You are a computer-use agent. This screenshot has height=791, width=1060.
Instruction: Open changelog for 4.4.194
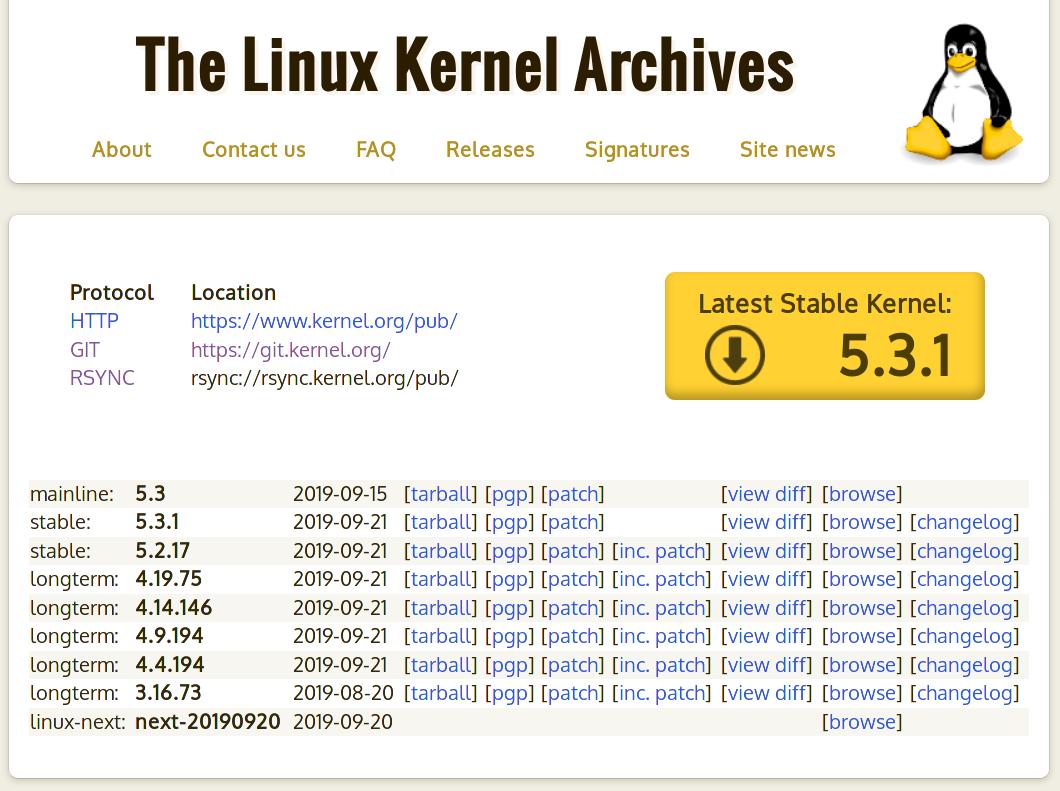[965, 665]
